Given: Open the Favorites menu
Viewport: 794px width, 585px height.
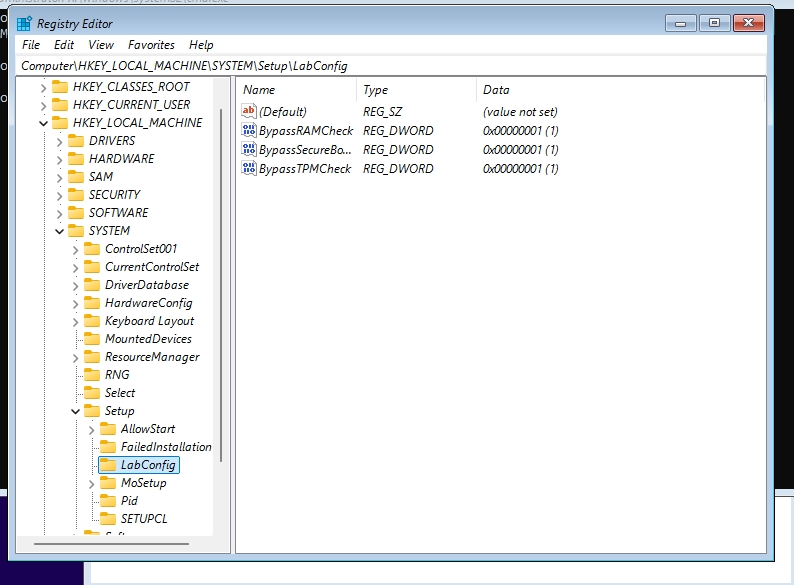Looking at the screenshot, I should 151,45.
